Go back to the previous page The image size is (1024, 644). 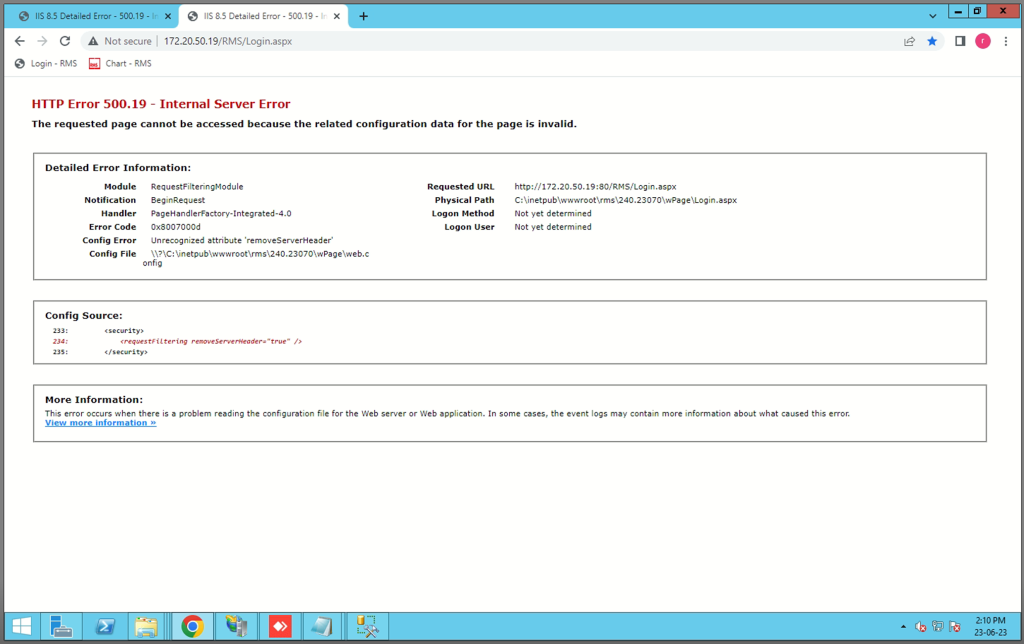point(20,41)
